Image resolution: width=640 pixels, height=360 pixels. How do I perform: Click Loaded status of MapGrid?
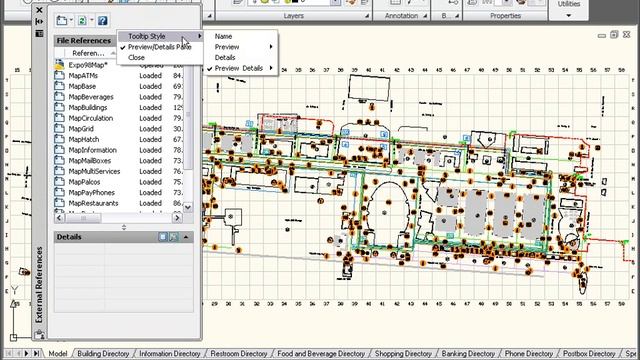[150, 129]
